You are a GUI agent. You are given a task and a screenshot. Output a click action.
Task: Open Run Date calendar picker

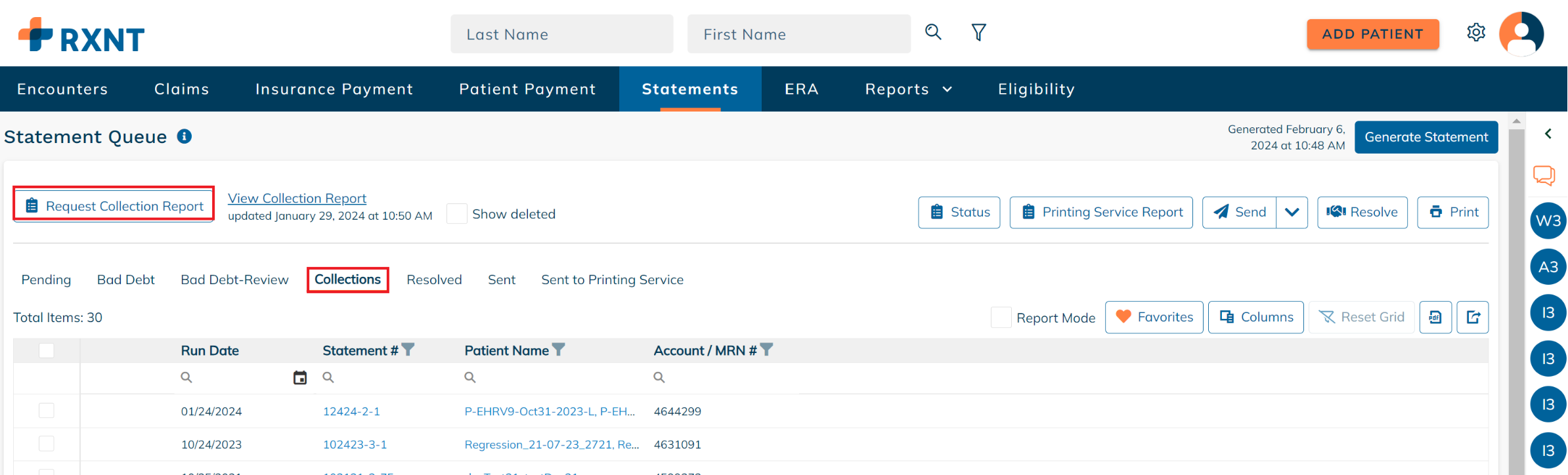[x=300, y=378]
